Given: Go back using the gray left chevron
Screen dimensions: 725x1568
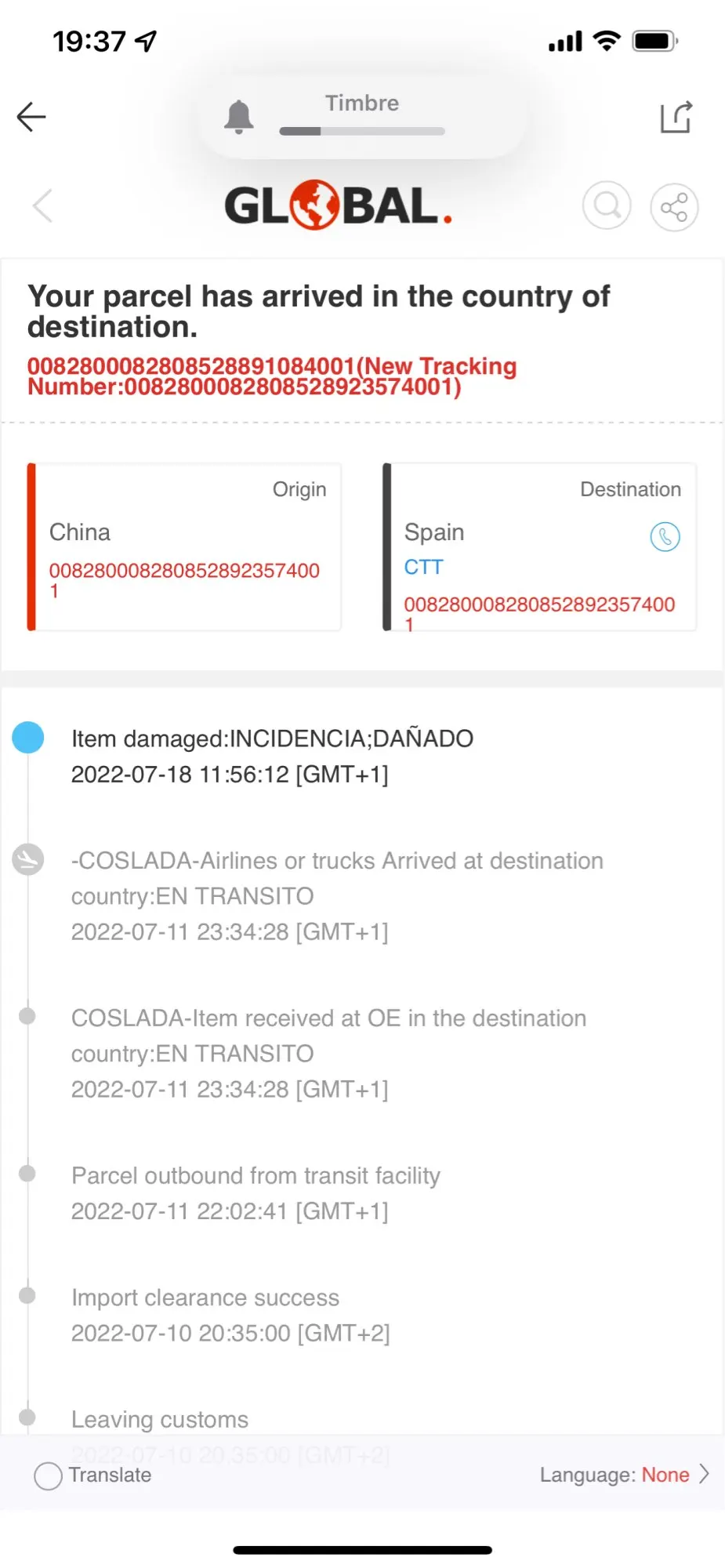Looking at the screenshot, I should point(43,206).
